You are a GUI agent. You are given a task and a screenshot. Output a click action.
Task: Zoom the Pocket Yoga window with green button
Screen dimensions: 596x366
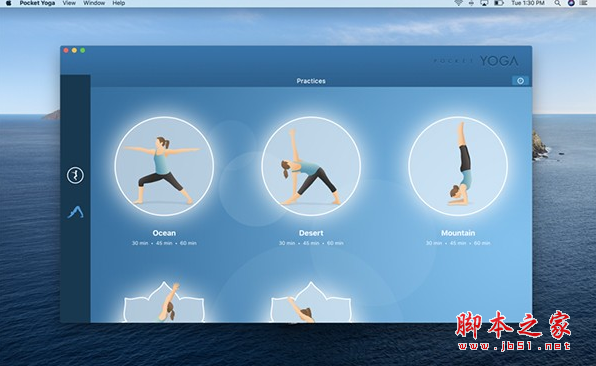click(83, 50)
